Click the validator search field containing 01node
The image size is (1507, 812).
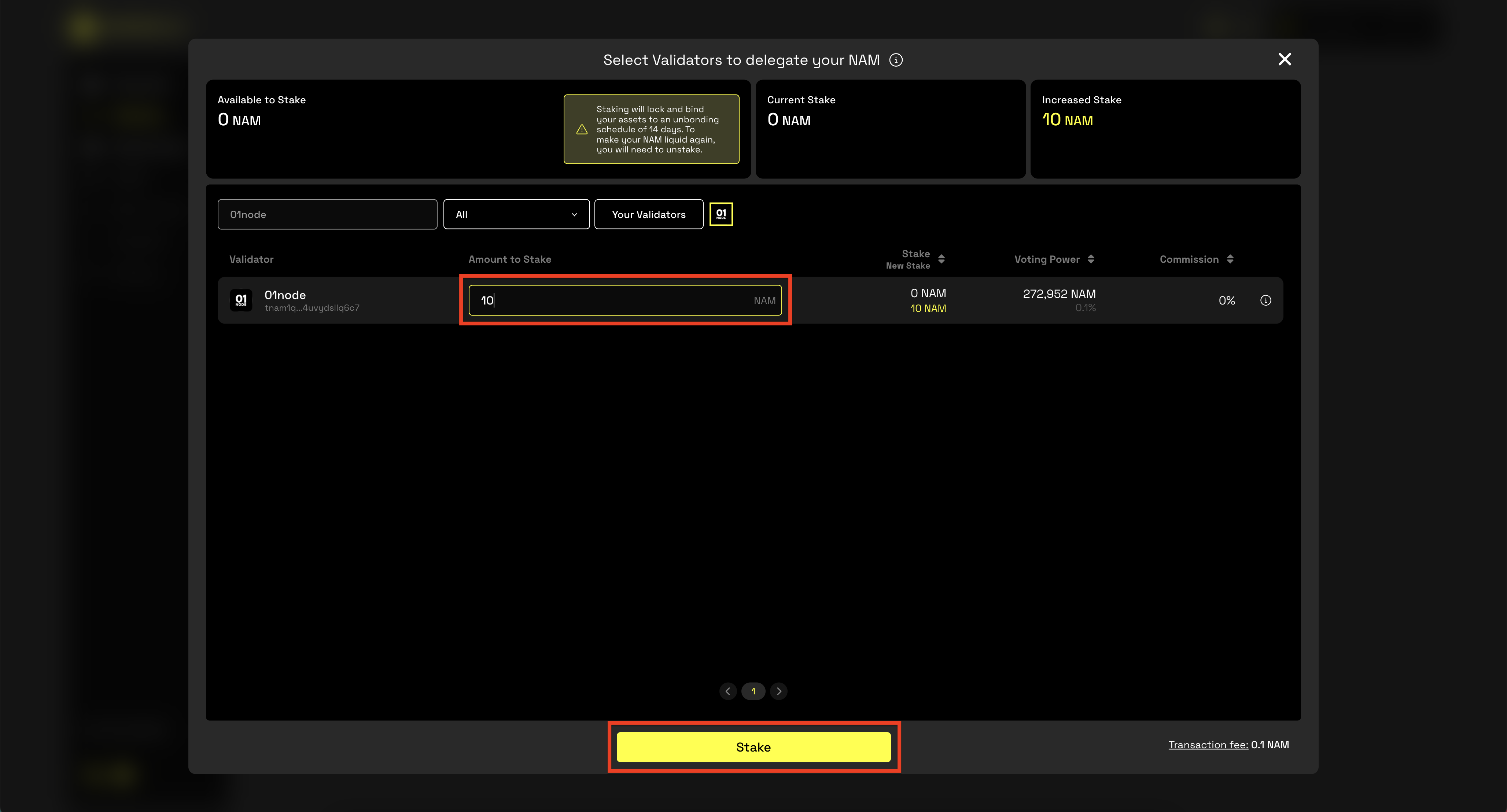pos(327,214)
